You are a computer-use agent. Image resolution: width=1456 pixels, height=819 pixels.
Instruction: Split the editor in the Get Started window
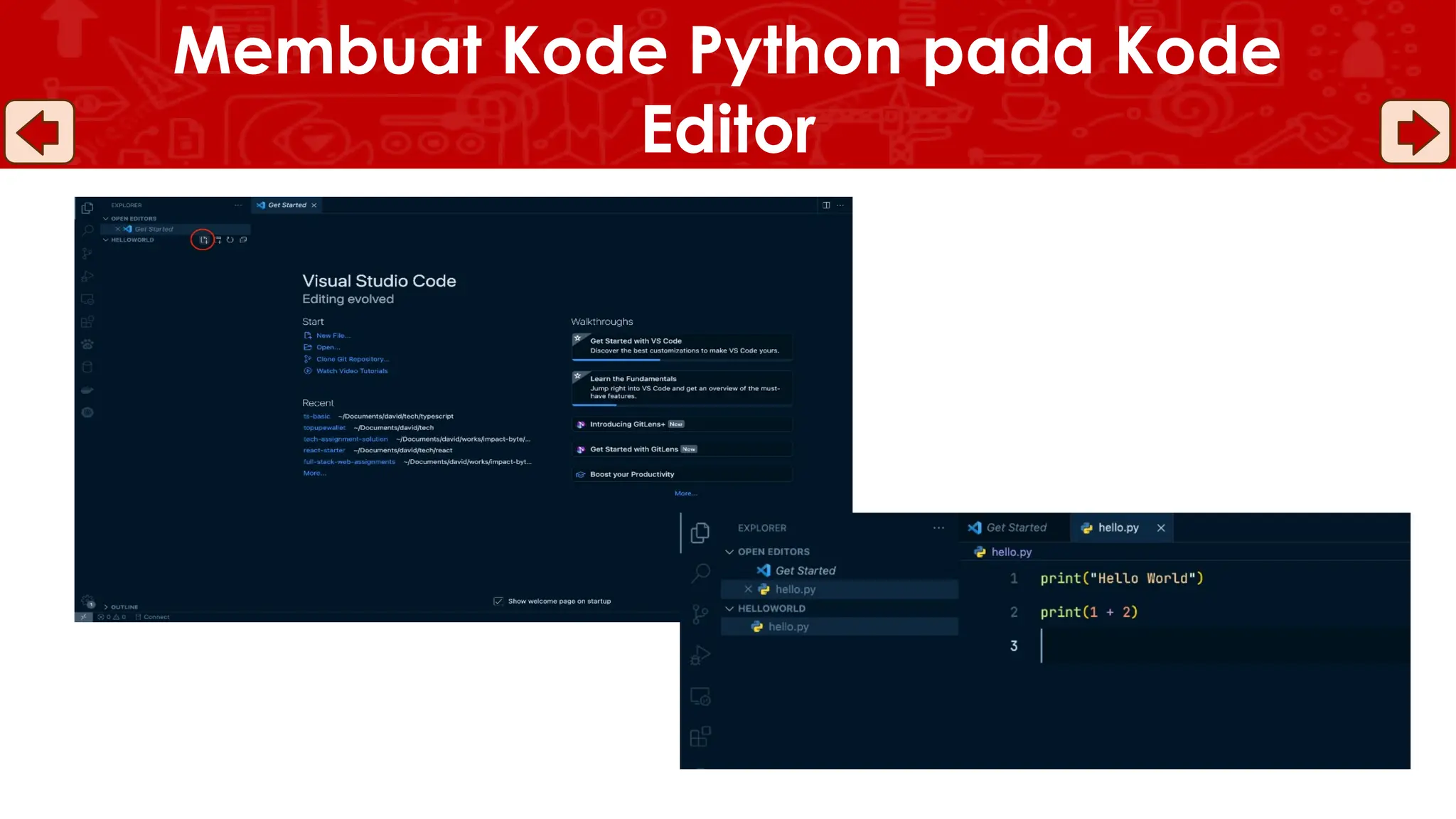coord(826,205)
